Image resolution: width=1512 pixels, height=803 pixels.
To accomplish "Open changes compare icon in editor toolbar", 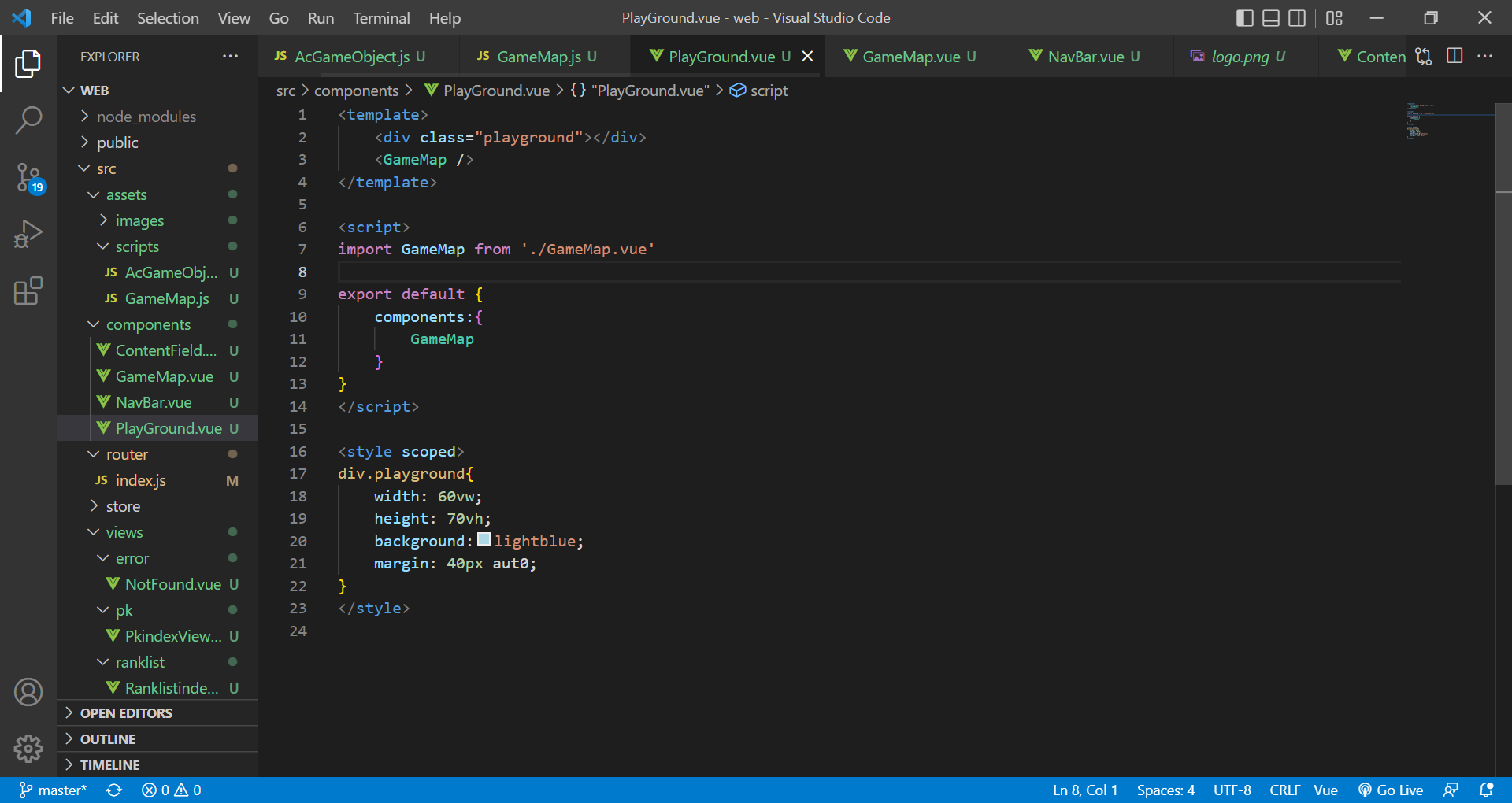I will [x=1423, y=56].
